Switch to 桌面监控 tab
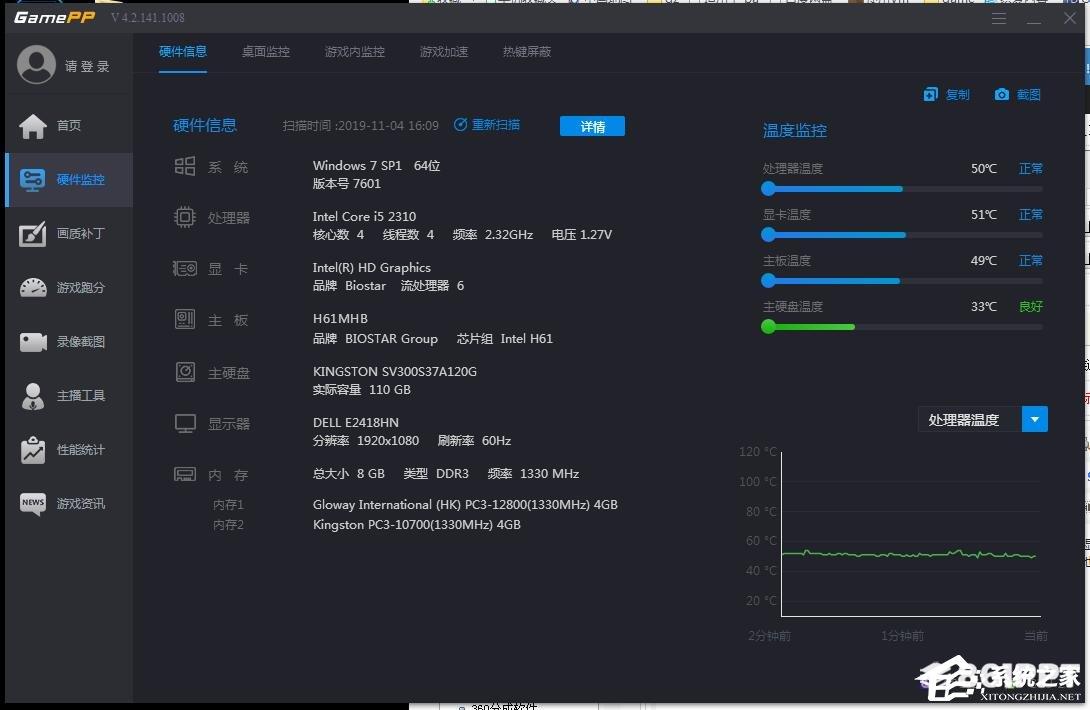 pyautogui.click(x=266, y=51)
